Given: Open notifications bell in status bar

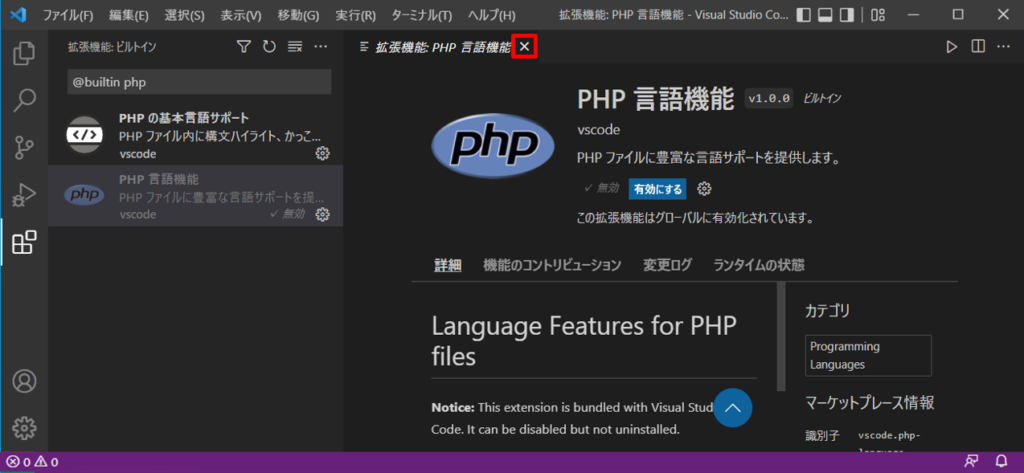Looking at the screenshot, I should tap(1002, 462).
